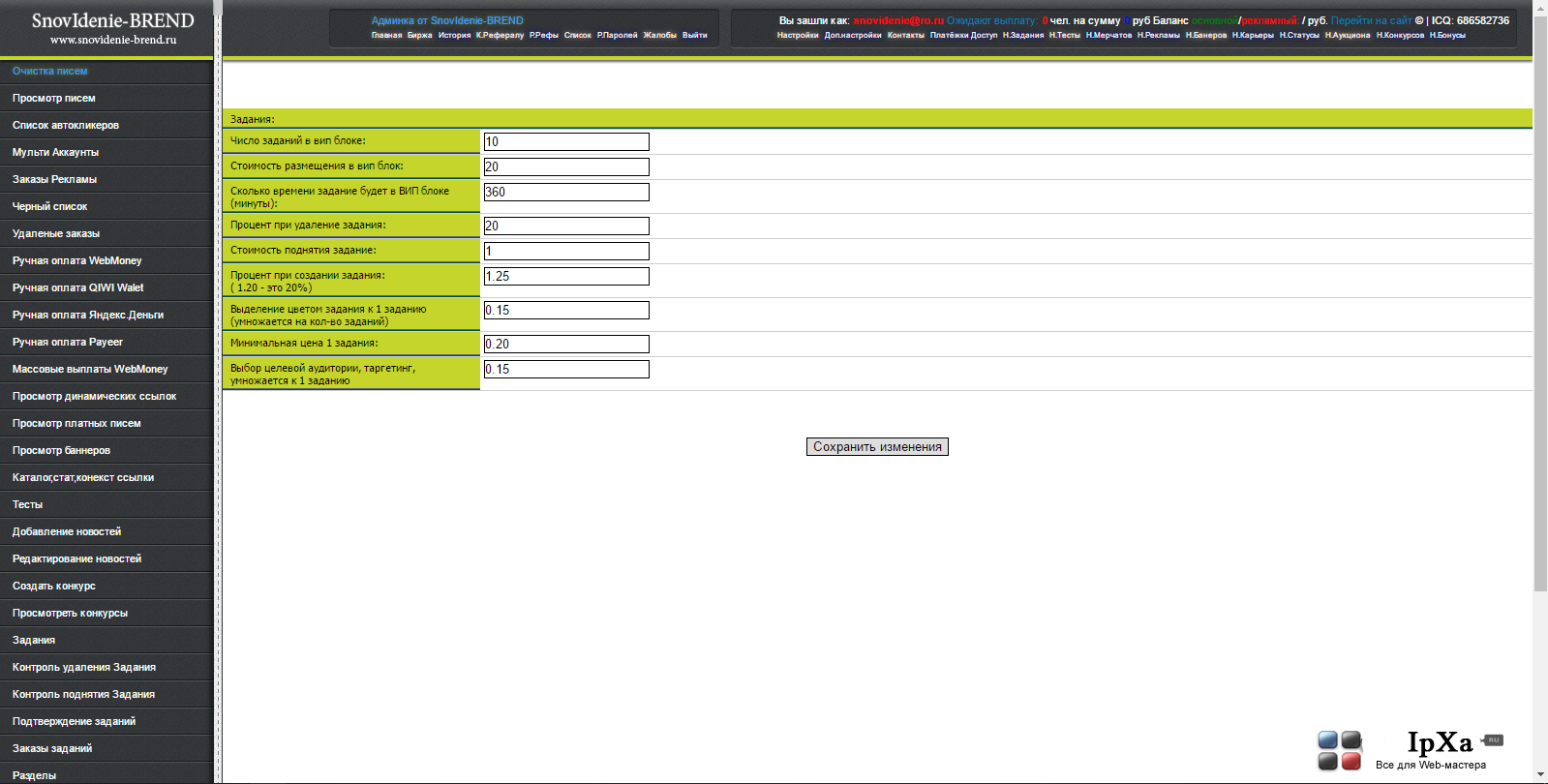The width and height of the screenshot is (1548, 784).
Task: Click the Минимальная цена 1 задания field
Action: (x=566, y=344)
